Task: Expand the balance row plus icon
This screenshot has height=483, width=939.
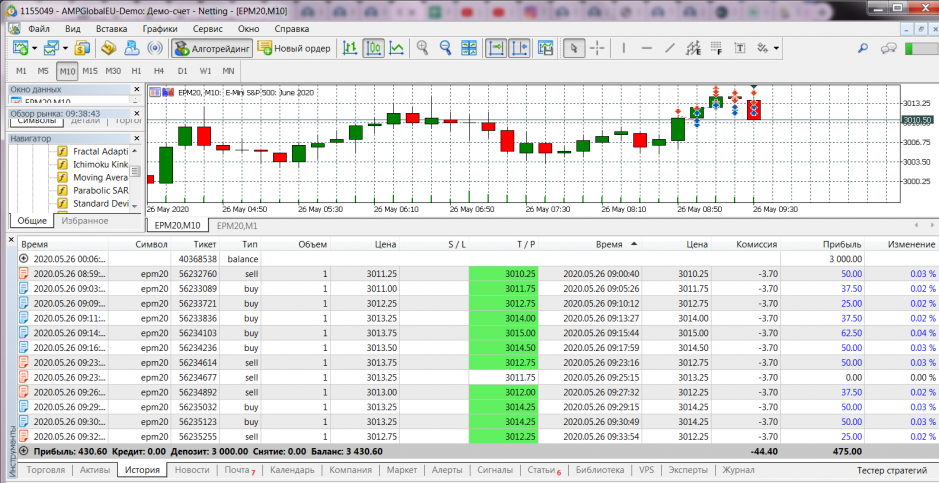Action: (24, 259)
